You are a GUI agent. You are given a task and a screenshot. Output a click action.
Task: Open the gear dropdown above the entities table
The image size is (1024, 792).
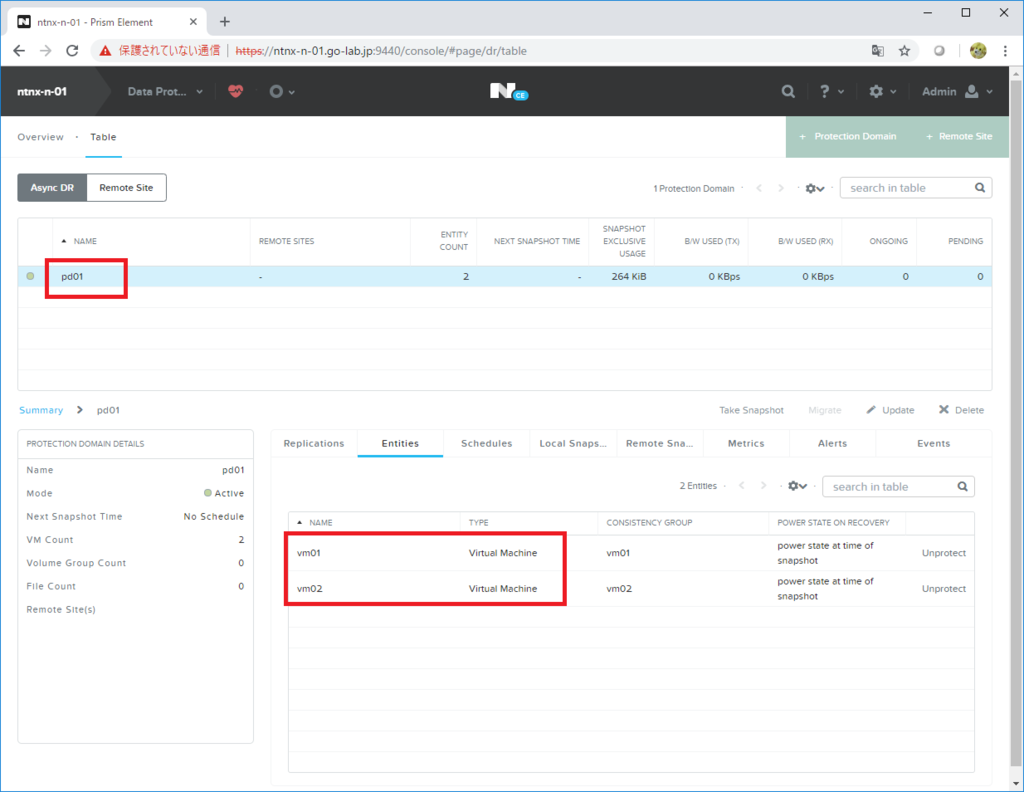793,486
